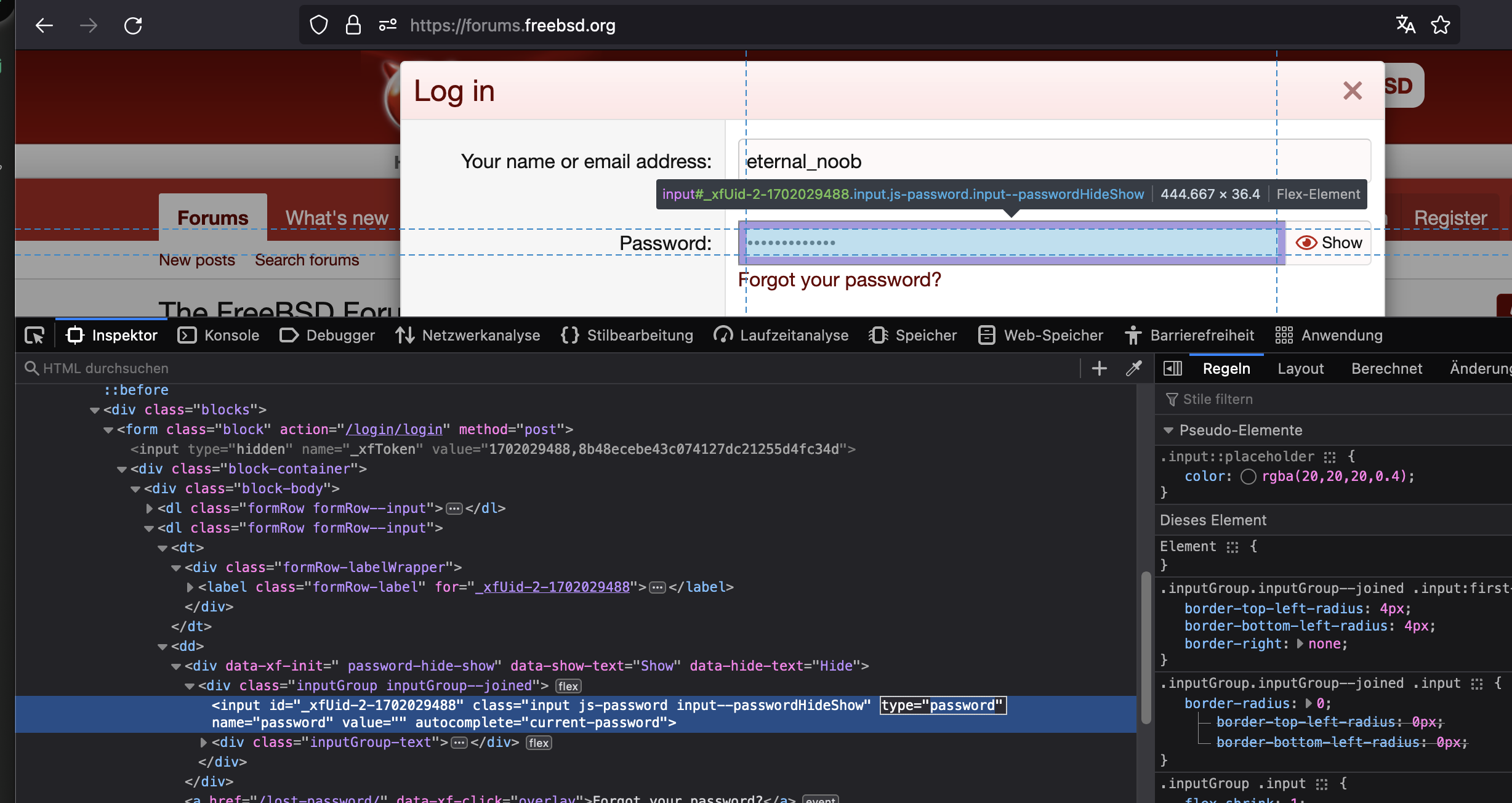The image size is (1512, 803).
Task: Click the Forgot your password link
Action: [839, 280]
